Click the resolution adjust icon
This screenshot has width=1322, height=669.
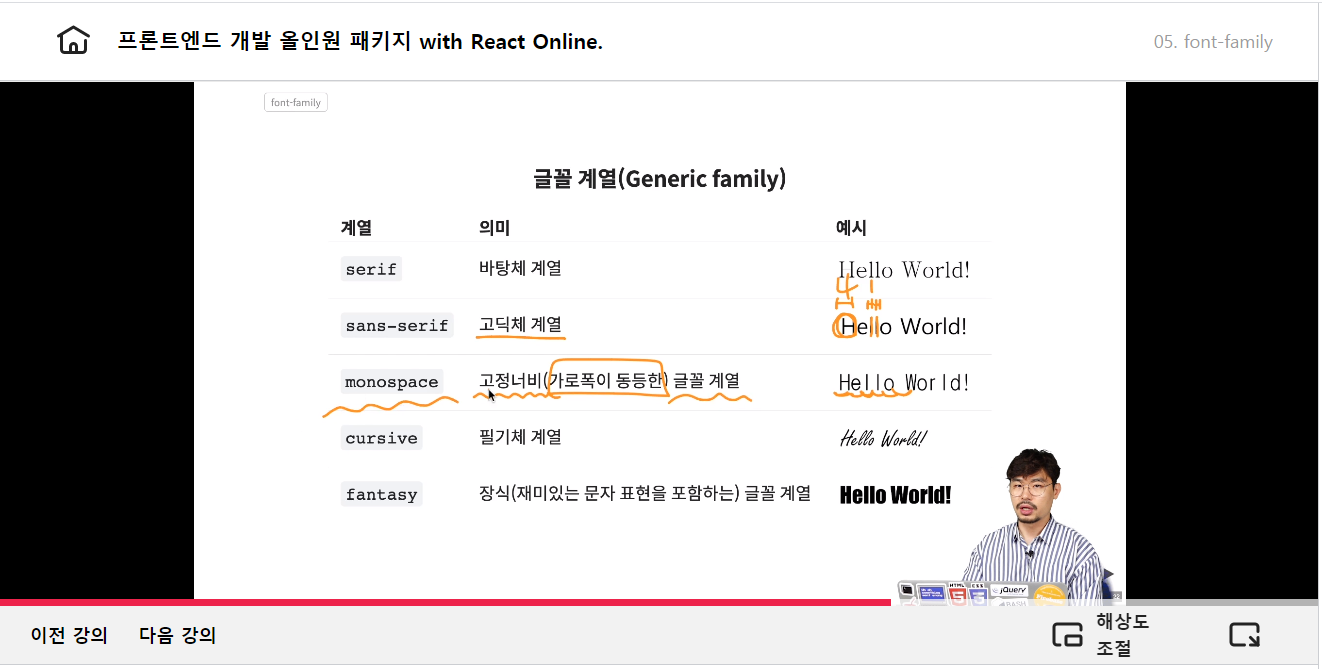click(1067, 635)
